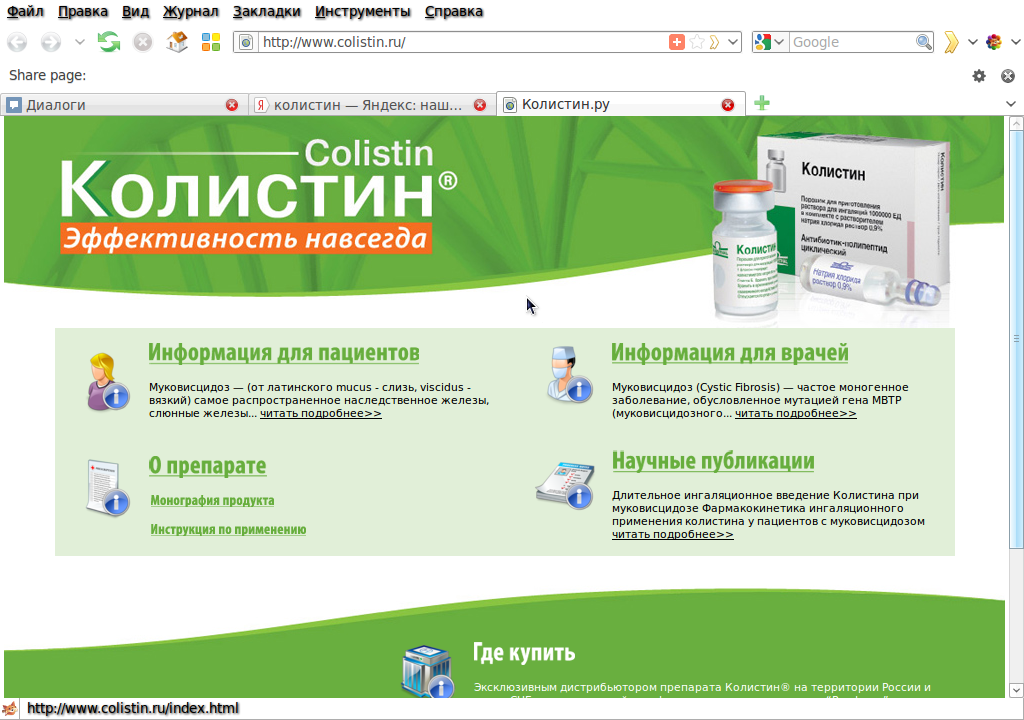
Task: Open Share page settings gear
Action: click(x=979, y=76)
